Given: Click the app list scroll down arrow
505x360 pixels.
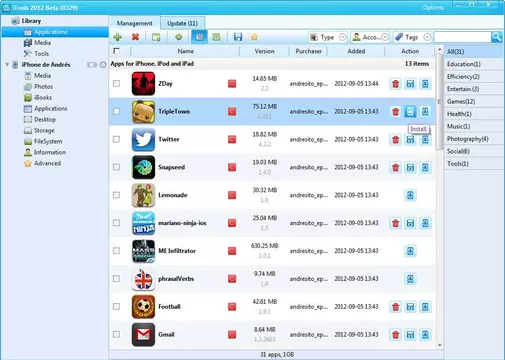Looking at the screenshot, I should point(440,345).
